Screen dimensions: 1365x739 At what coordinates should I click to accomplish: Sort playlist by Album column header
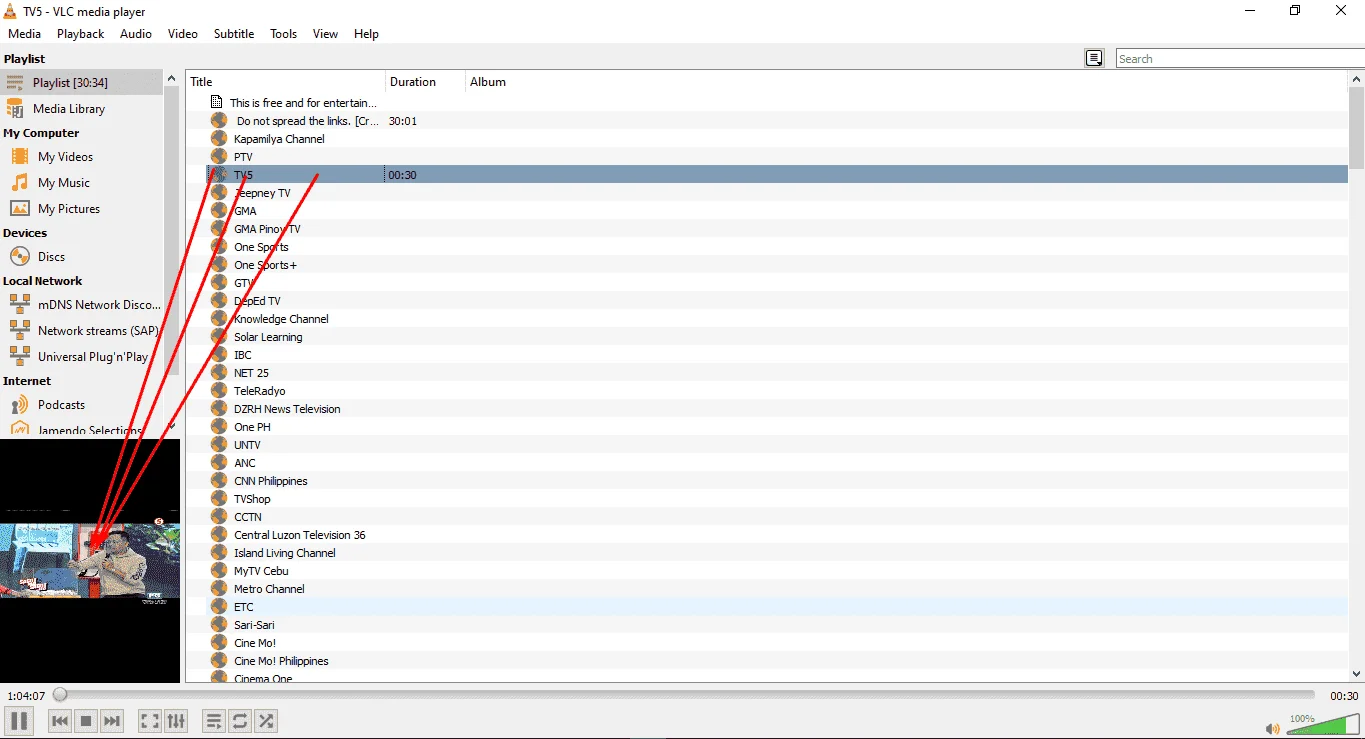906,82
